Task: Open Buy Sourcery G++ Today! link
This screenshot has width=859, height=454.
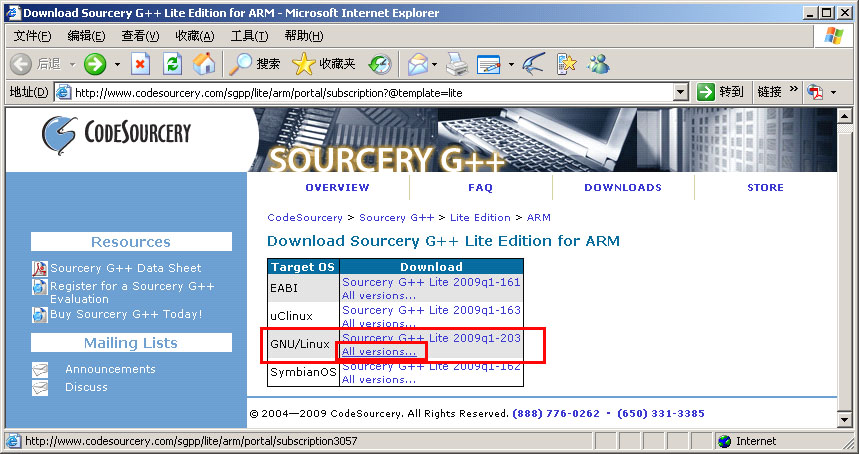Action: pos(126,314)
